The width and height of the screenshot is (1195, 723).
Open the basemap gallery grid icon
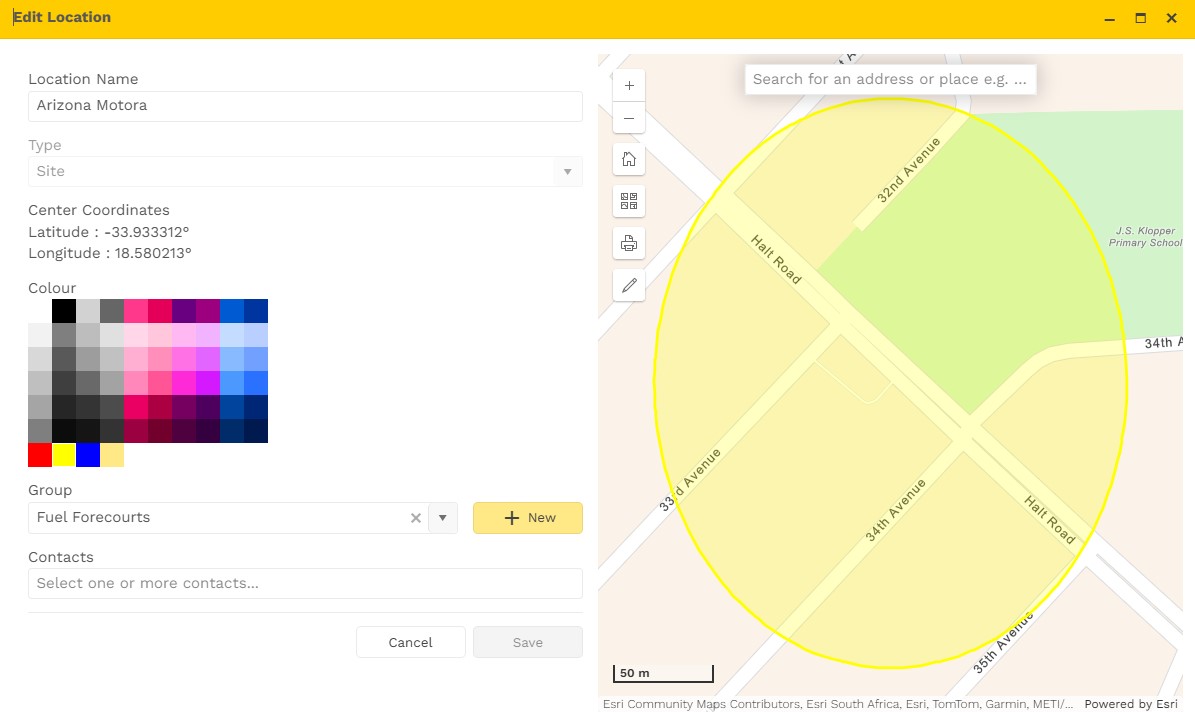(x=629, y=201)
